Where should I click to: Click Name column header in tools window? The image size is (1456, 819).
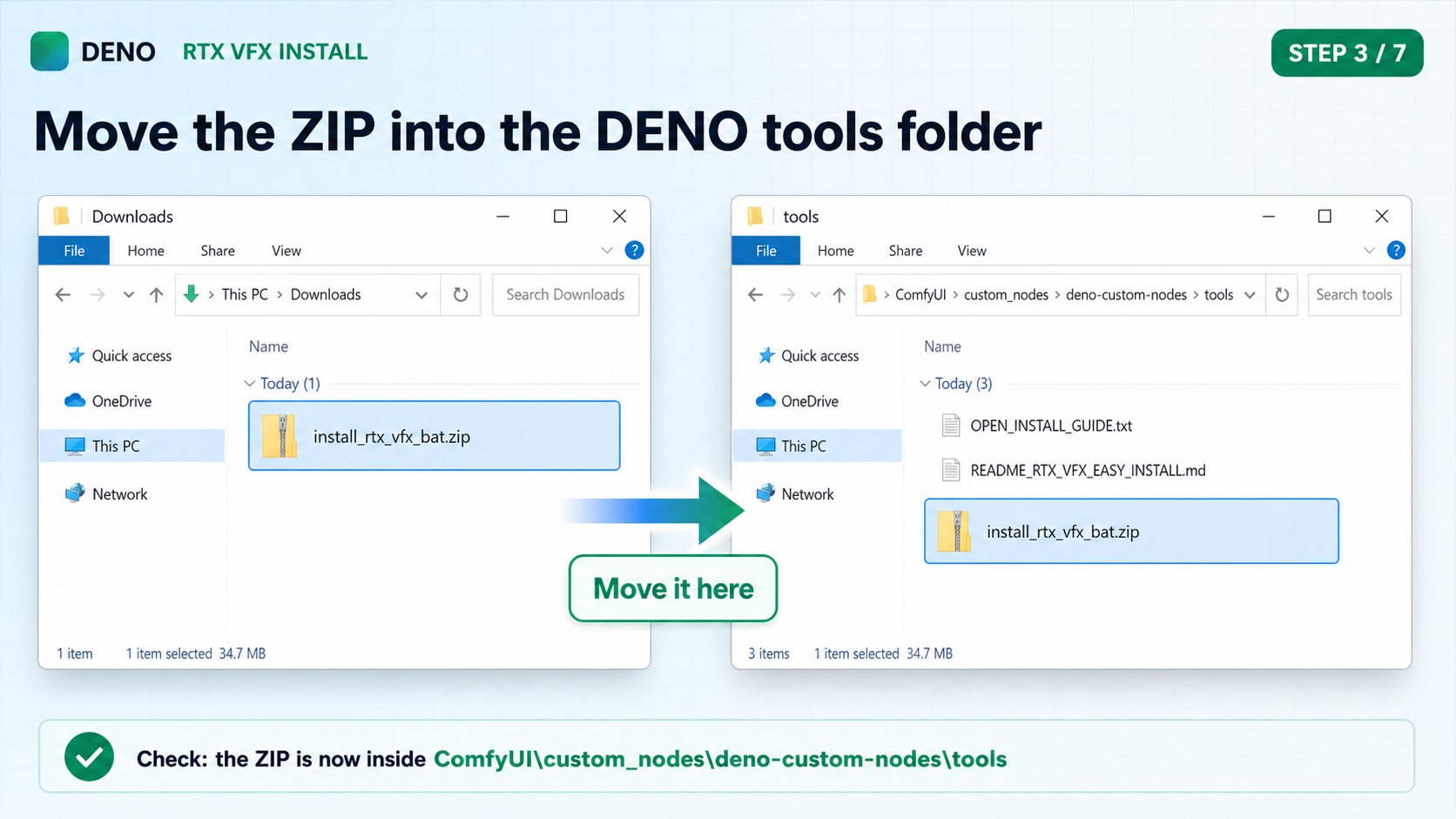942,346
